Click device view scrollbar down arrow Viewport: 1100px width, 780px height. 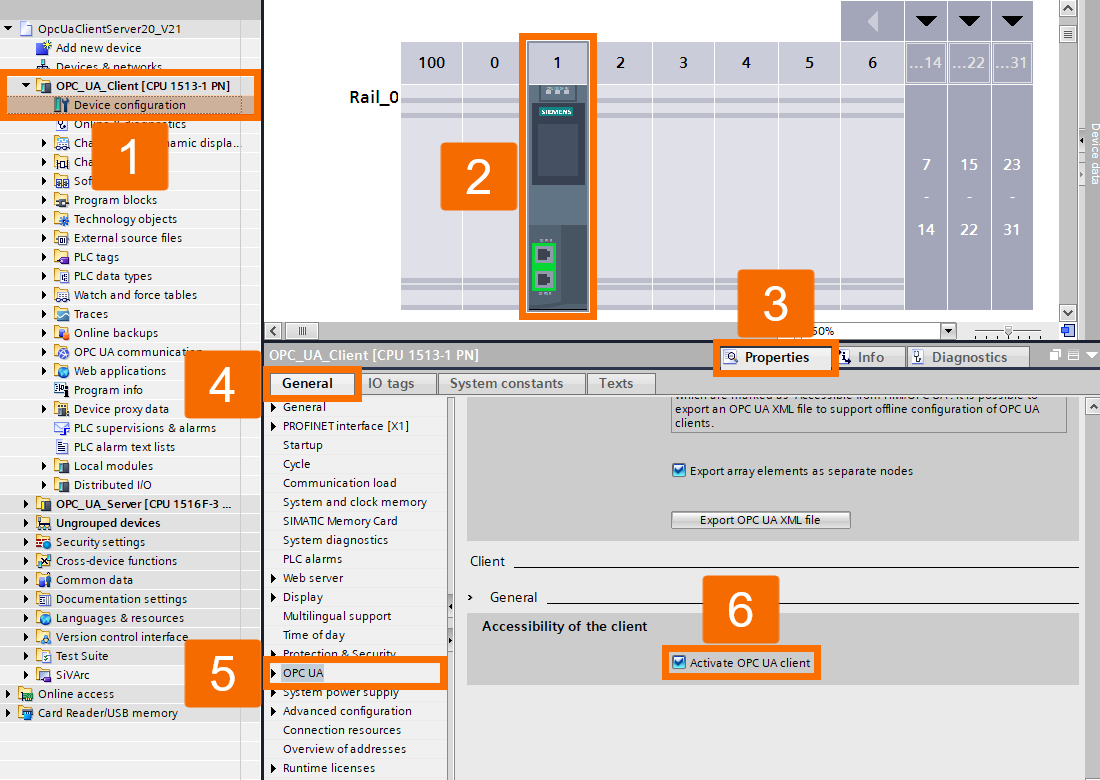click(x=1068, y=313)
